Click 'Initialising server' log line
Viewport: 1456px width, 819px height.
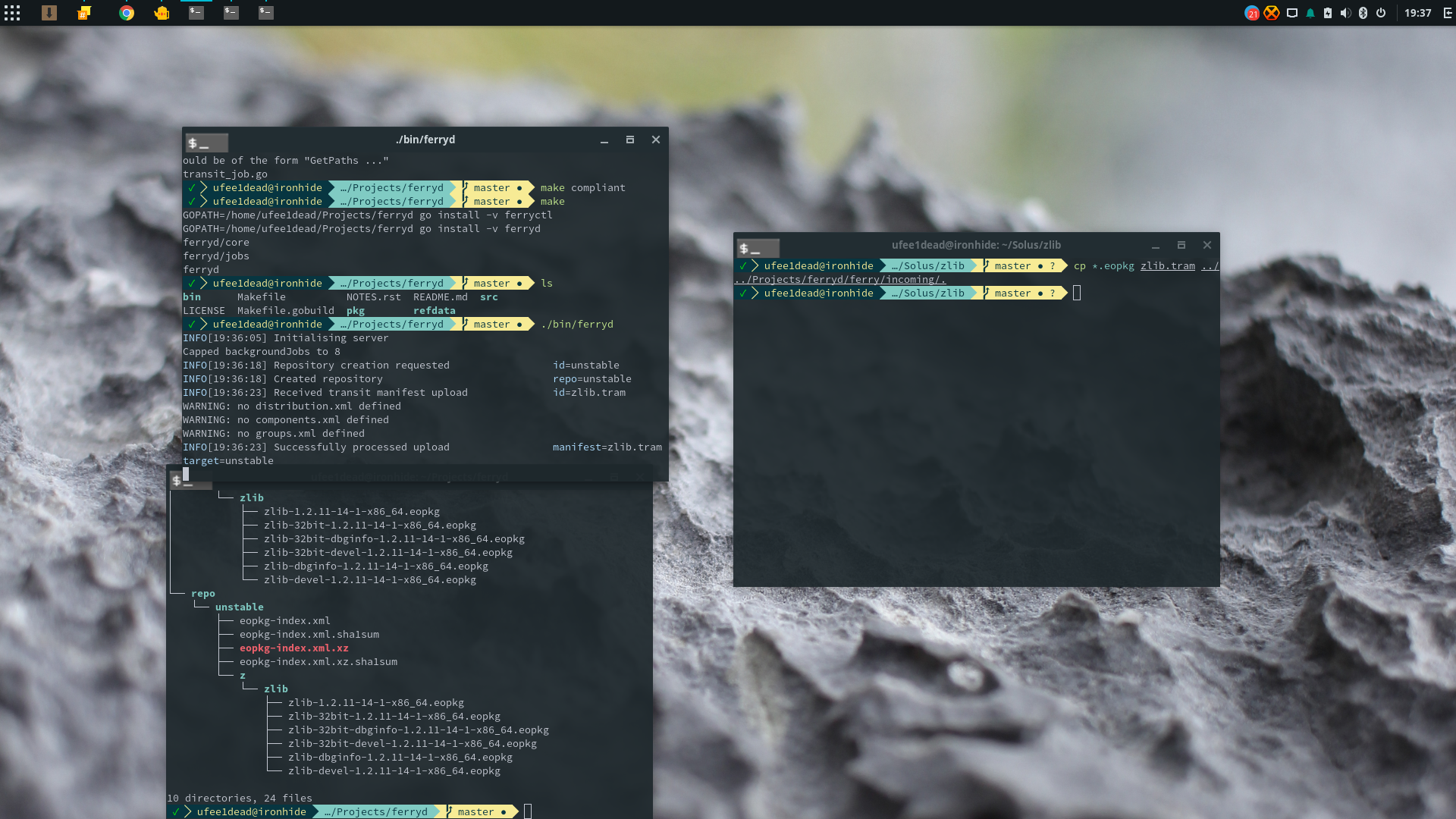tap(331, 338)
